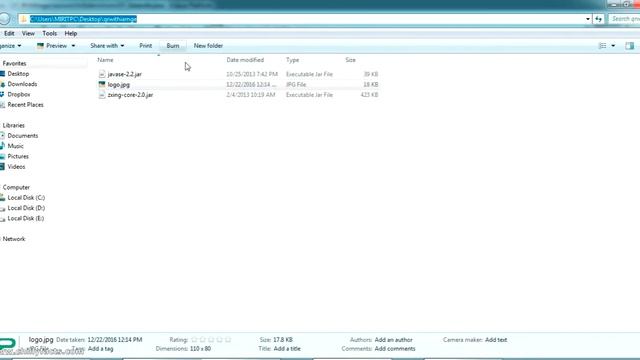Change view using the view icon
The height and width of the screenshot is (360, 640).
coord(602,46)
